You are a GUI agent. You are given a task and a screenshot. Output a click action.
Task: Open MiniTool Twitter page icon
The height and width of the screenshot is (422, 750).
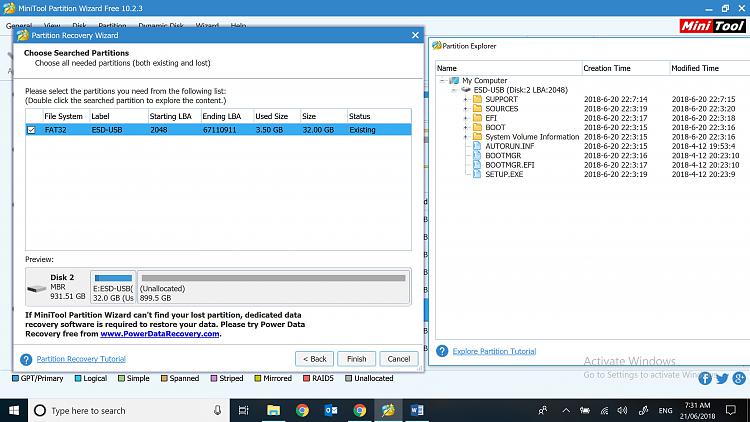(722, 378)
